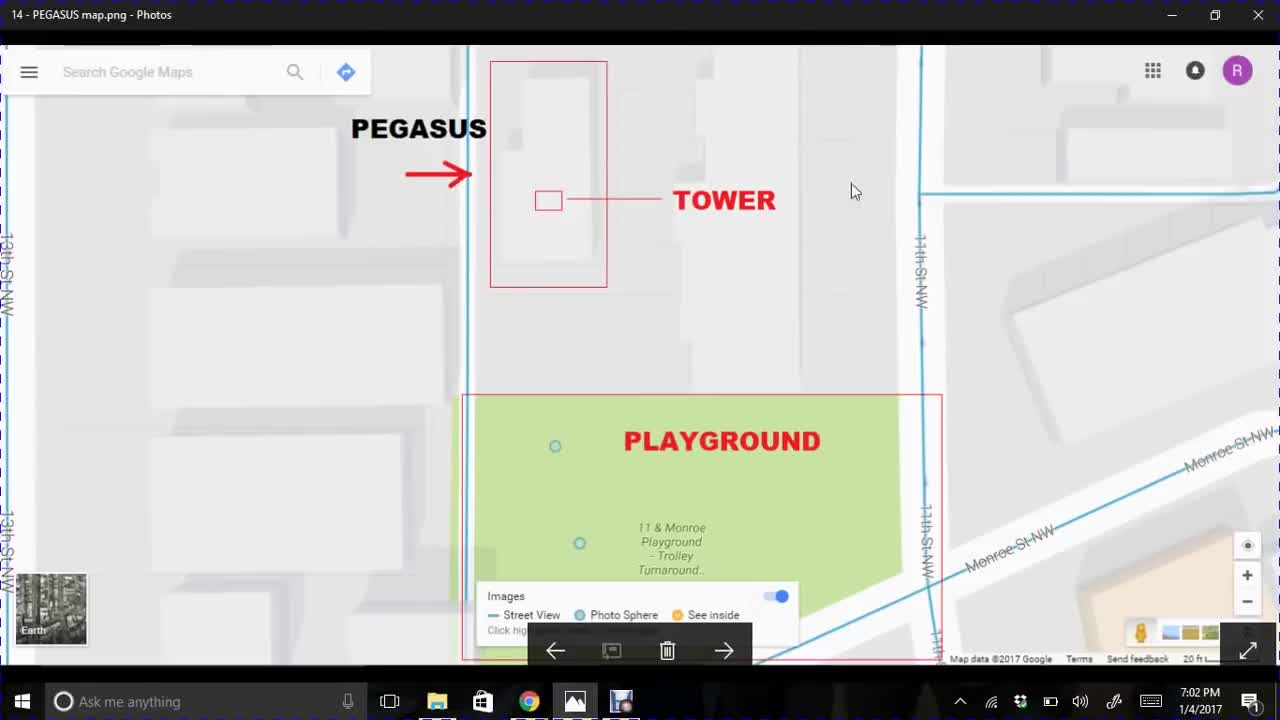
Task: Open Google notifications bell
Action: pos(1195,70)
